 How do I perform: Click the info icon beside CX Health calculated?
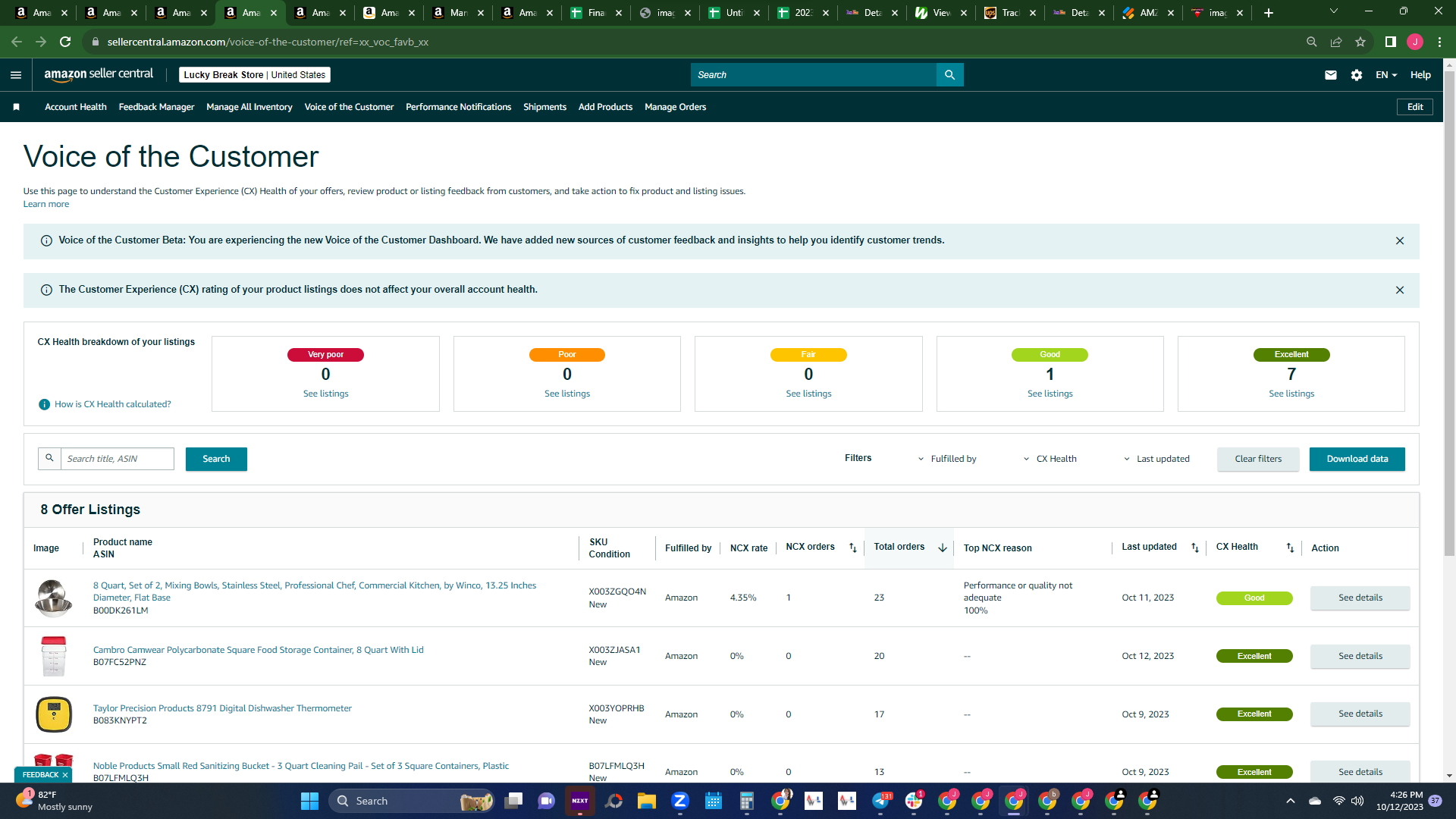click(x=44, y=404)
